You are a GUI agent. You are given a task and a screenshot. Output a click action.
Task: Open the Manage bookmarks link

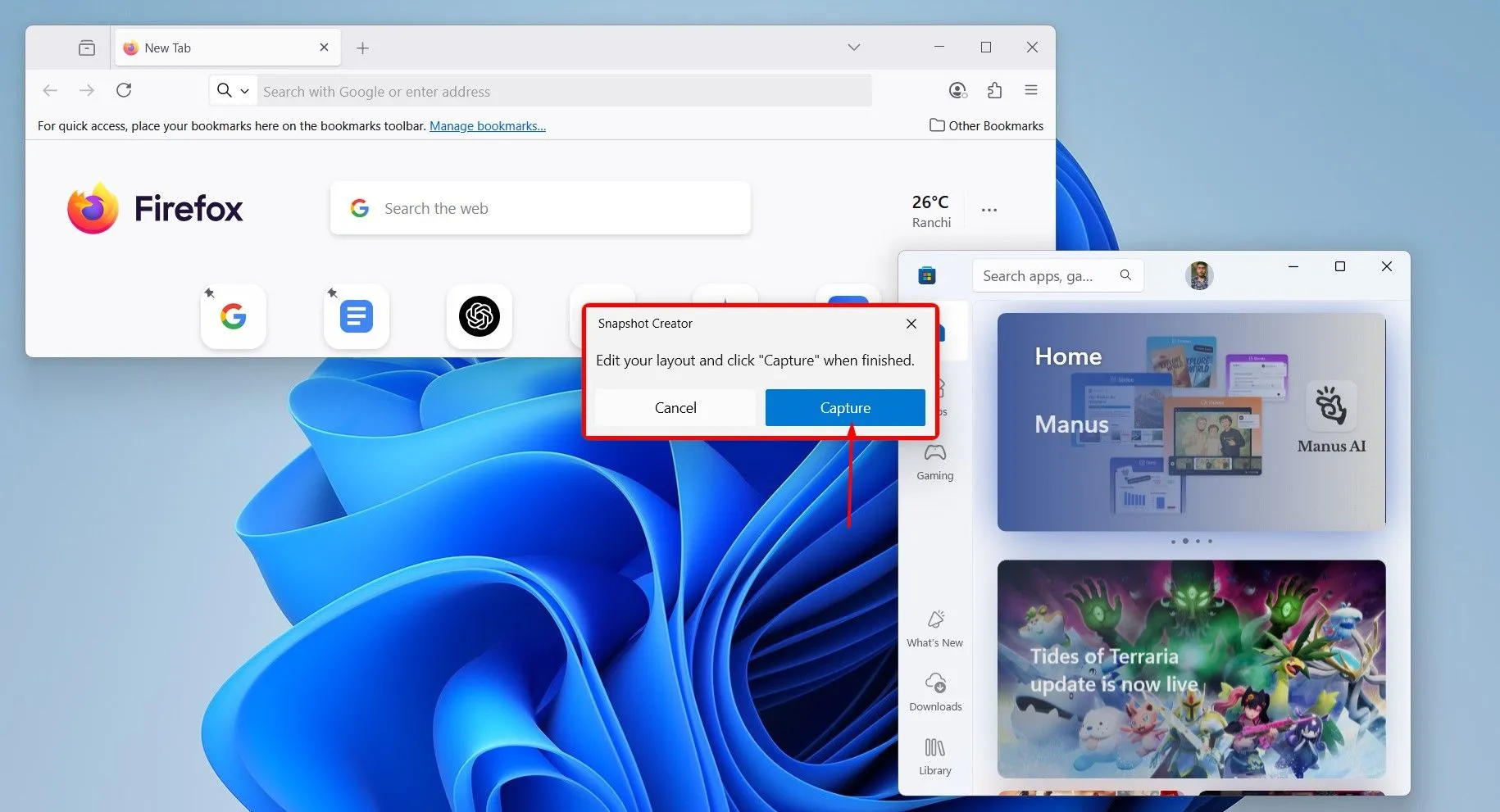point(488,125)
